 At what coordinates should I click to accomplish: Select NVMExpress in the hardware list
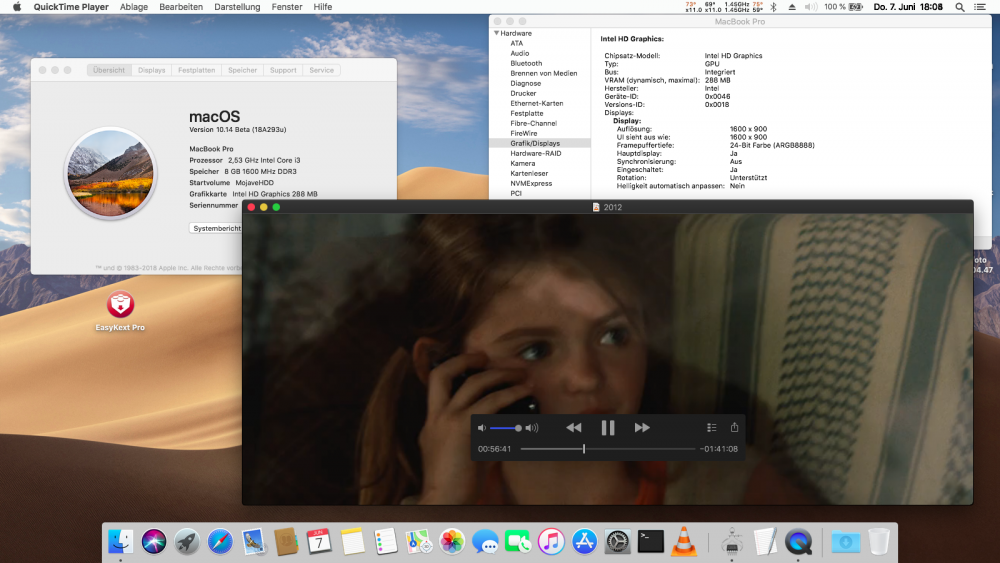531,183
